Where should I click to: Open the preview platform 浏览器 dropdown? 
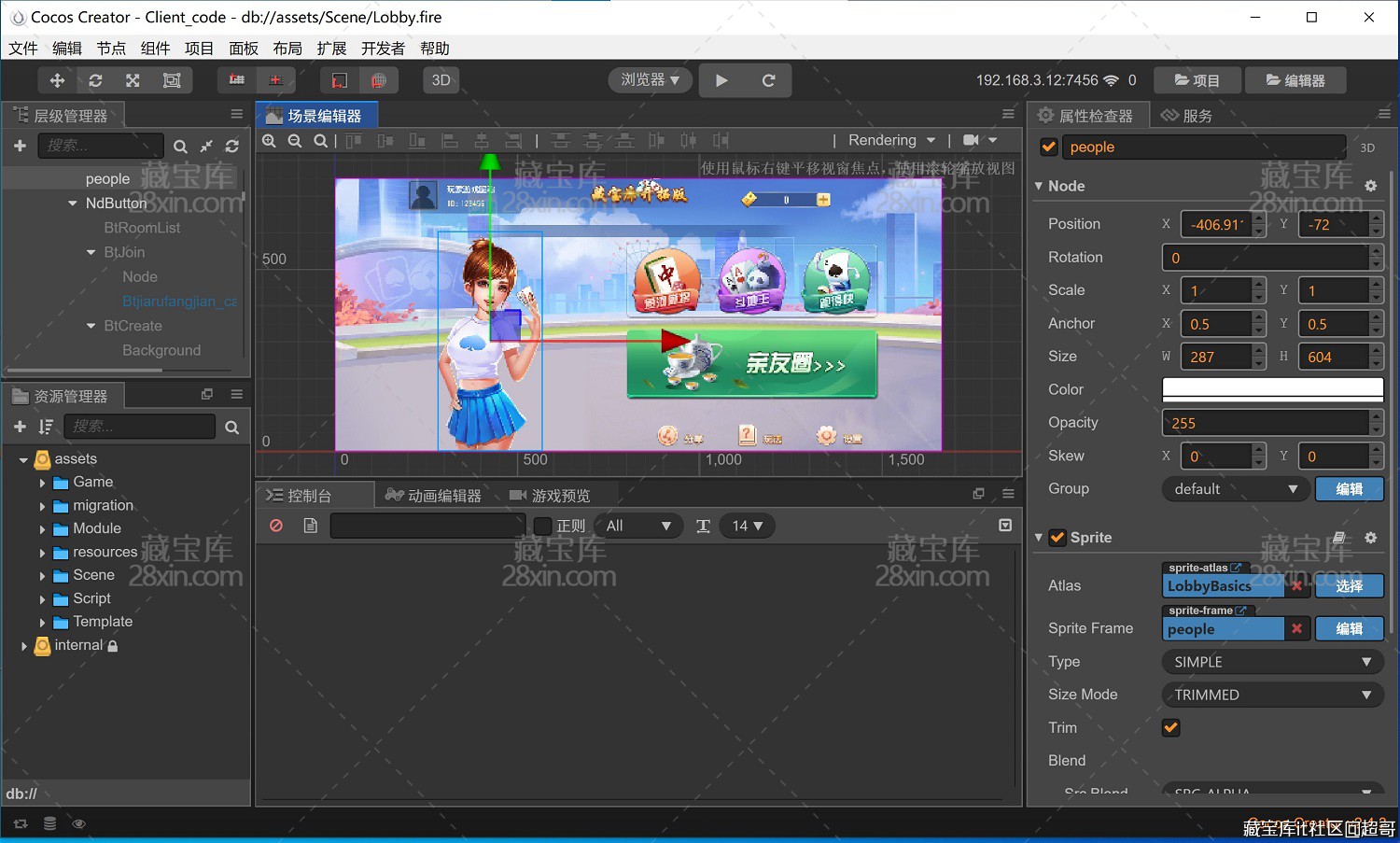651,80
